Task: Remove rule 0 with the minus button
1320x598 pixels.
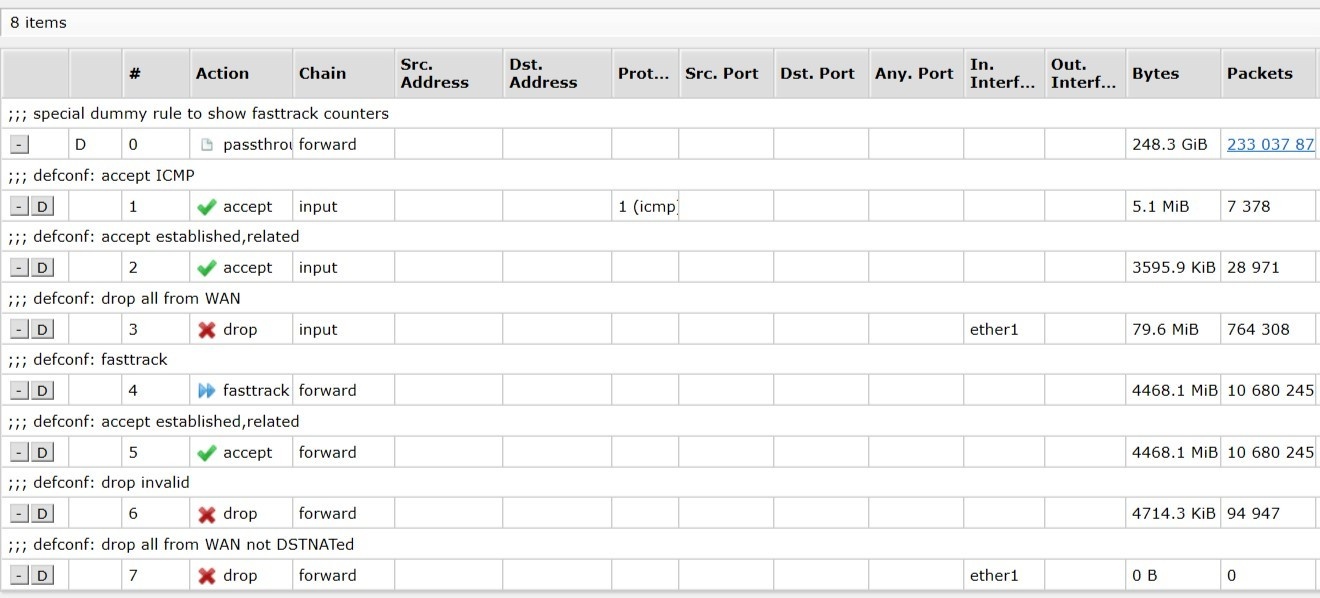Action: 19,145
